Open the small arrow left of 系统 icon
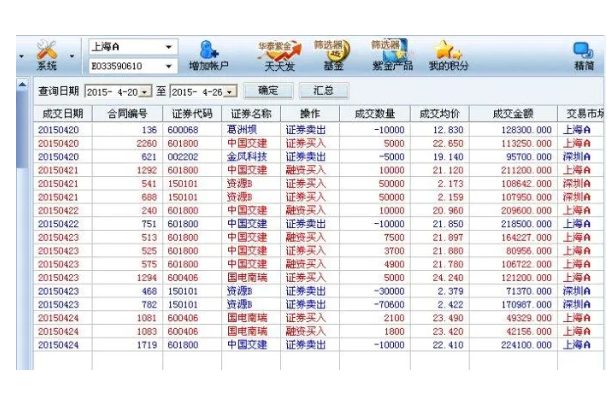This screenshot has width=613, height=409. (22, 56)
